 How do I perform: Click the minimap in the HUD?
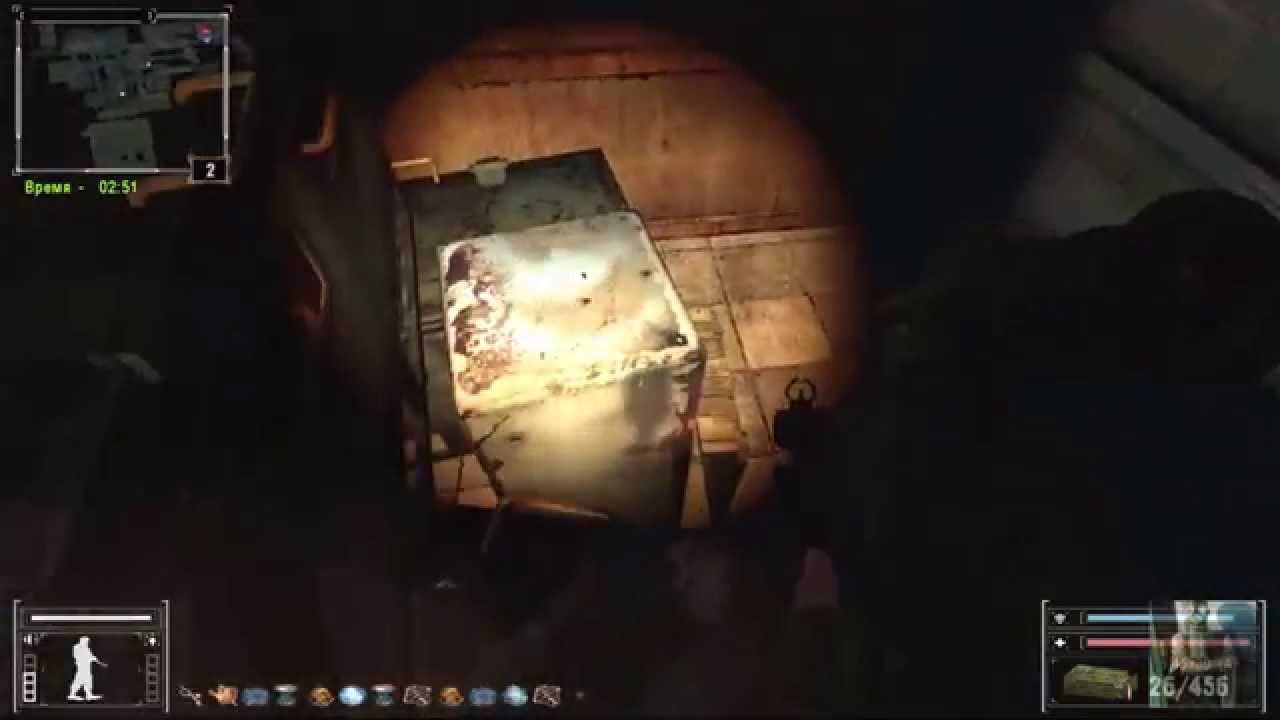coord(121,92)
